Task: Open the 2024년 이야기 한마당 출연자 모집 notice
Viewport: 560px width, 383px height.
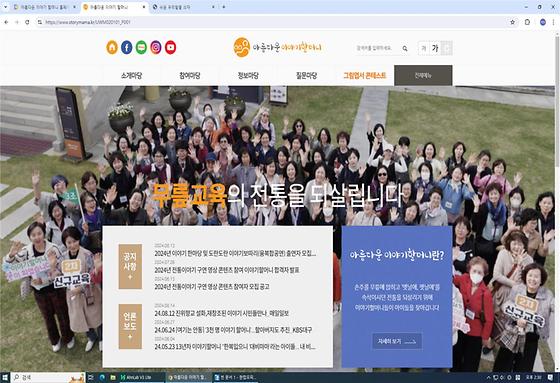Action: coord(235,253)
